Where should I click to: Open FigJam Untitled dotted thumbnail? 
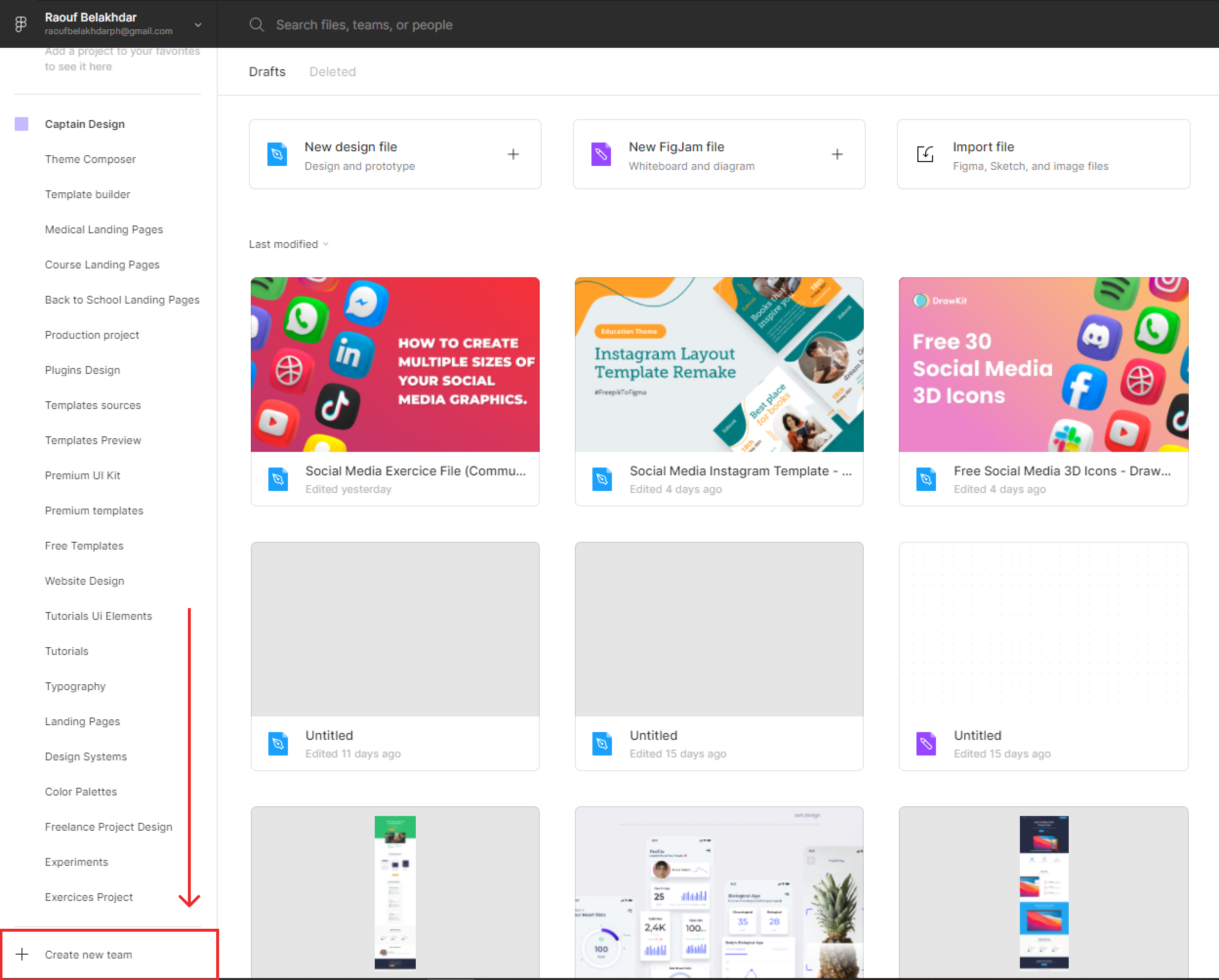tap(1043, 629)
